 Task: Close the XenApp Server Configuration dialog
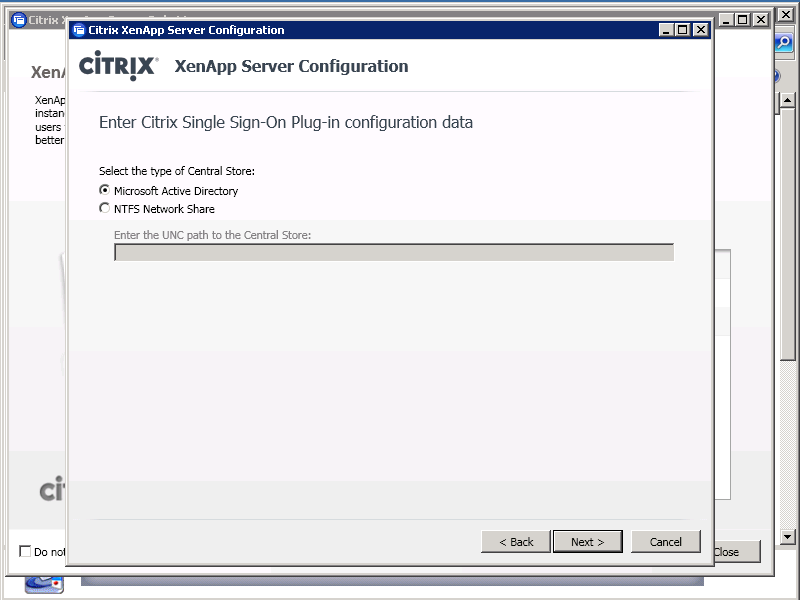click(x=701, y=30)
